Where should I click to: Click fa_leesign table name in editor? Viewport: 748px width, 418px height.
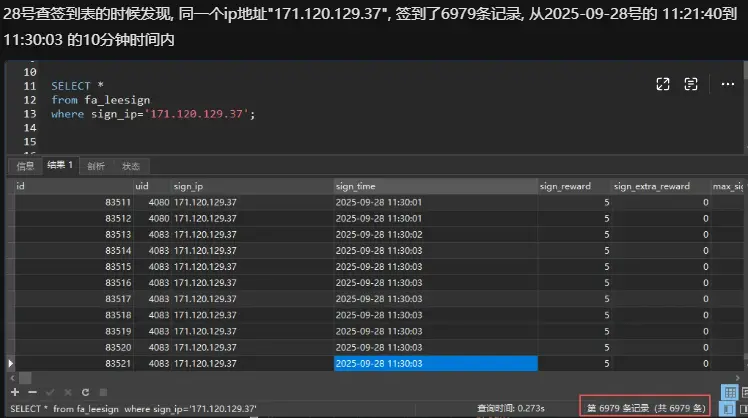pyautogui.click(x=117, y=100)
